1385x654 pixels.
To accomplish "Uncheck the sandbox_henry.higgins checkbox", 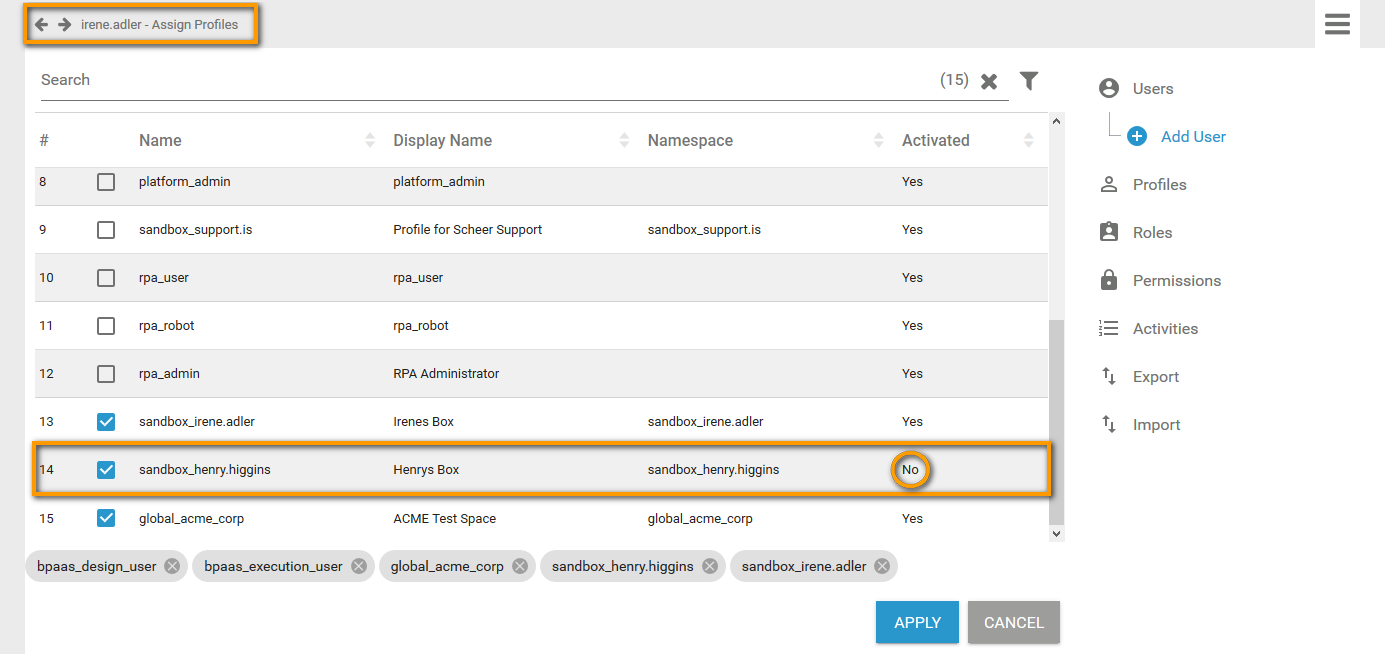I will (x=106, y=469).
